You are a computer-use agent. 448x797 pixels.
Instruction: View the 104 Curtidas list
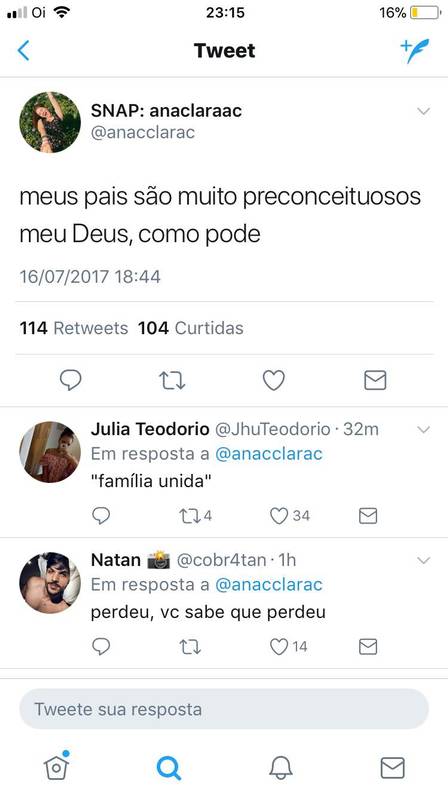(191, 328)
